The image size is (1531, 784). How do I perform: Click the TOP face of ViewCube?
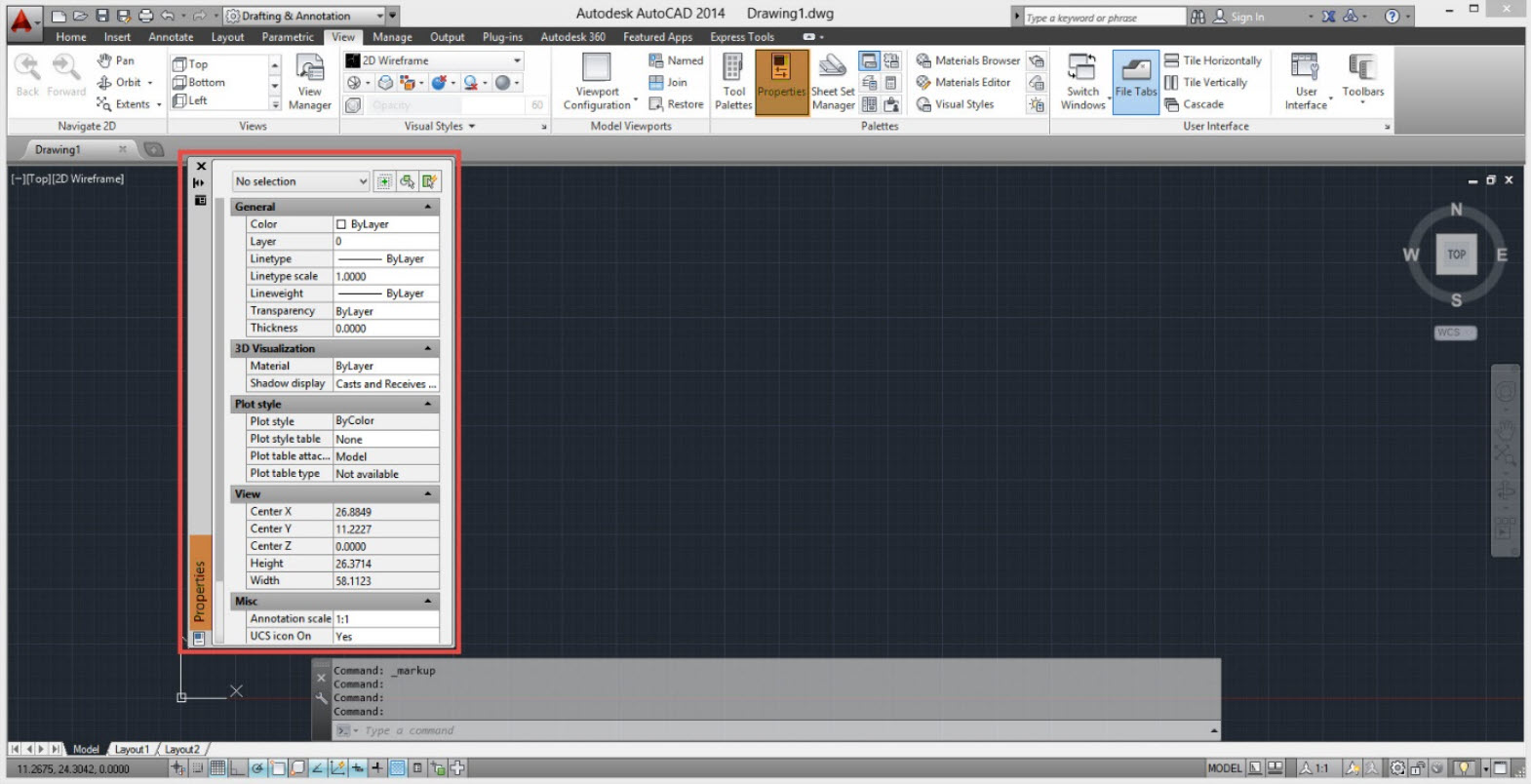[x=1456, y=255]
